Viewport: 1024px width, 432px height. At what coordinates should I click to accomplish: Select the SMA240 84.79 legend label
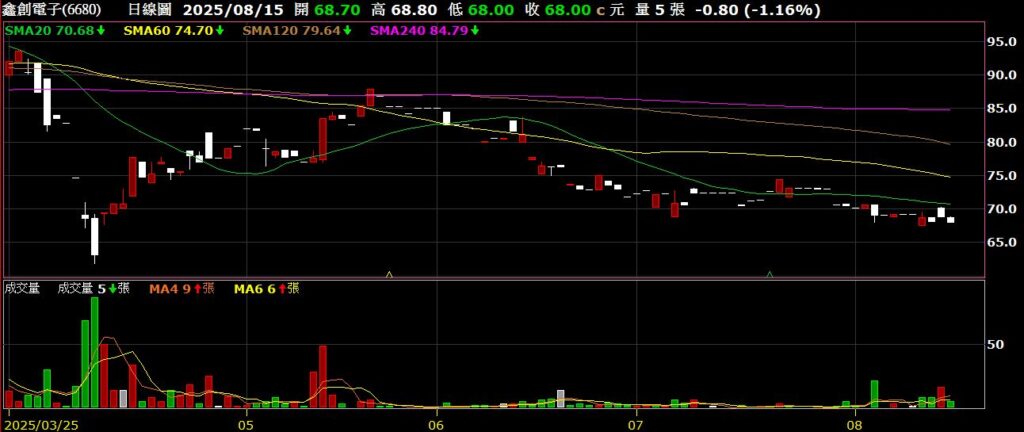[x=419, y=31]
